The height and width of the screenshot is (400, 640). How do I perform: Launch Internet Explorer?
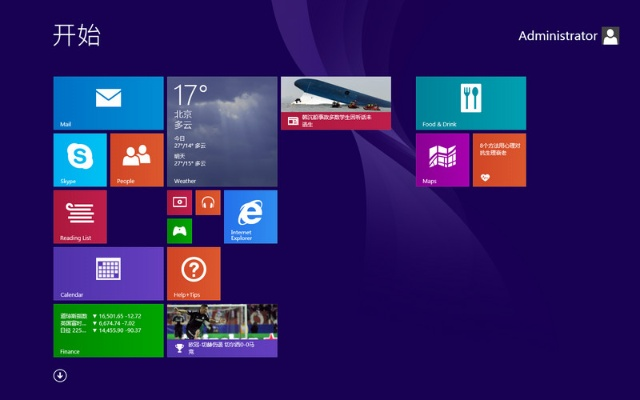pos(250,217)
